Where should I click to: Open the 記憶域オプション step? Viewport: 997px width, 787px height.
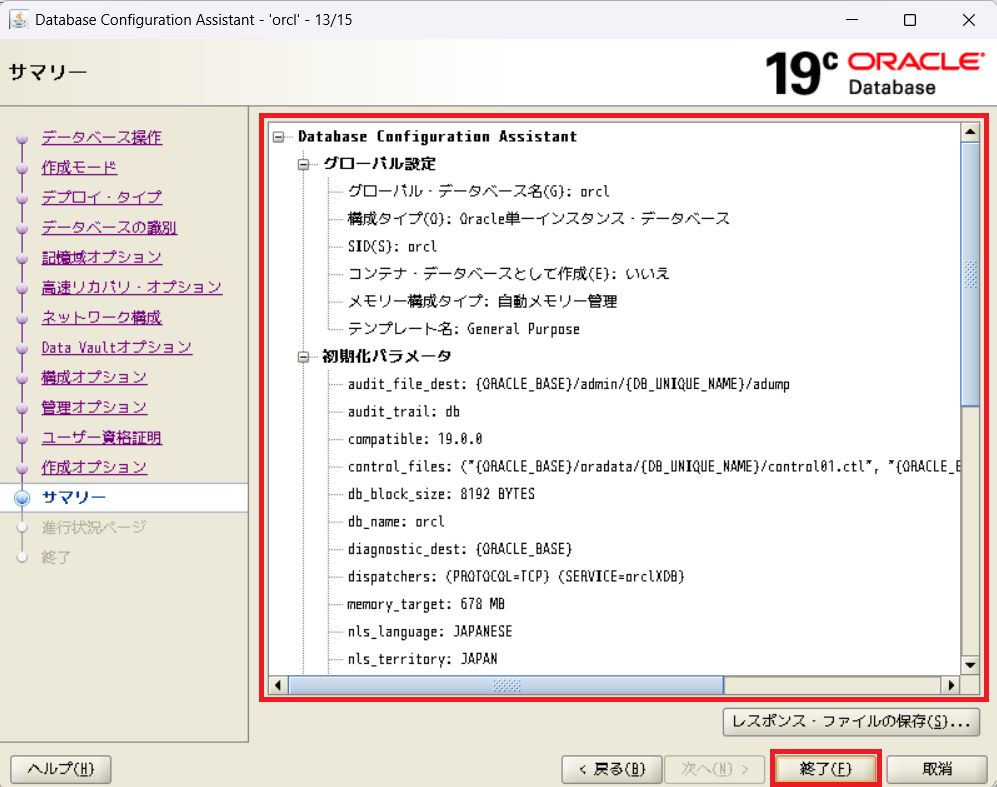pos(101,257)
